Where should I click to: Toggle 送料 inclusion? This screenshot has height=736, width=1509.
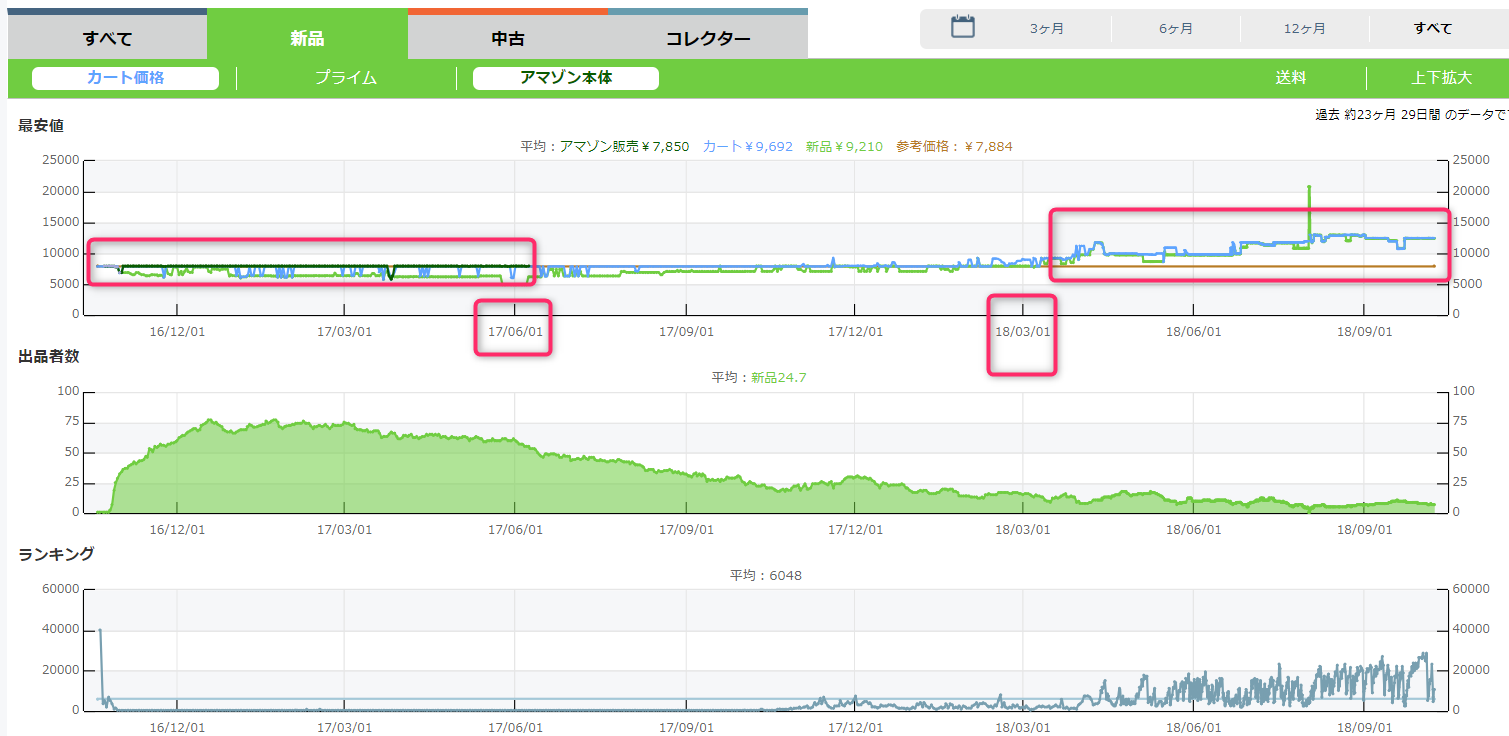pos(1290,78)
